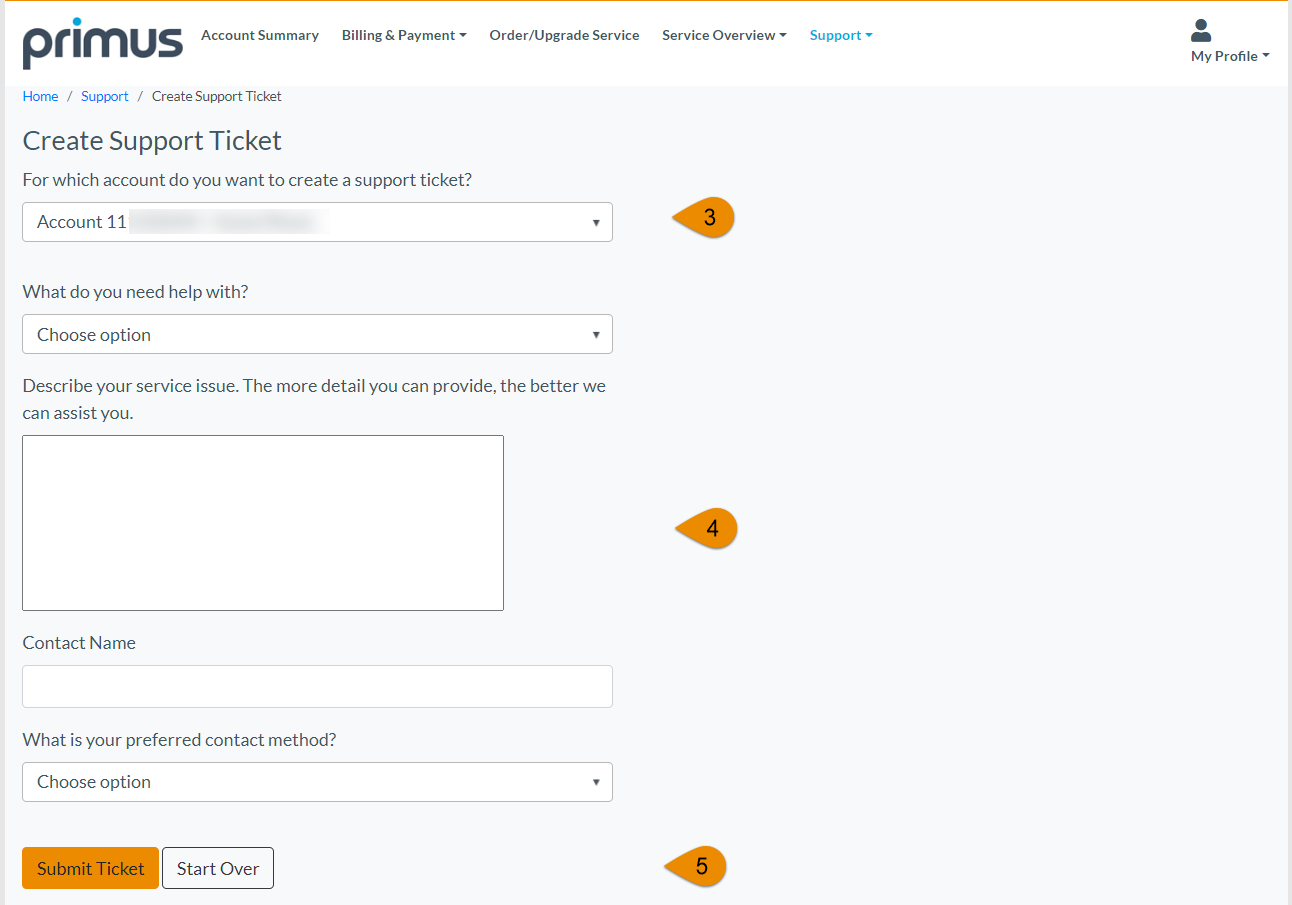Open Order/Upgrade Service page

coord(564,35)
